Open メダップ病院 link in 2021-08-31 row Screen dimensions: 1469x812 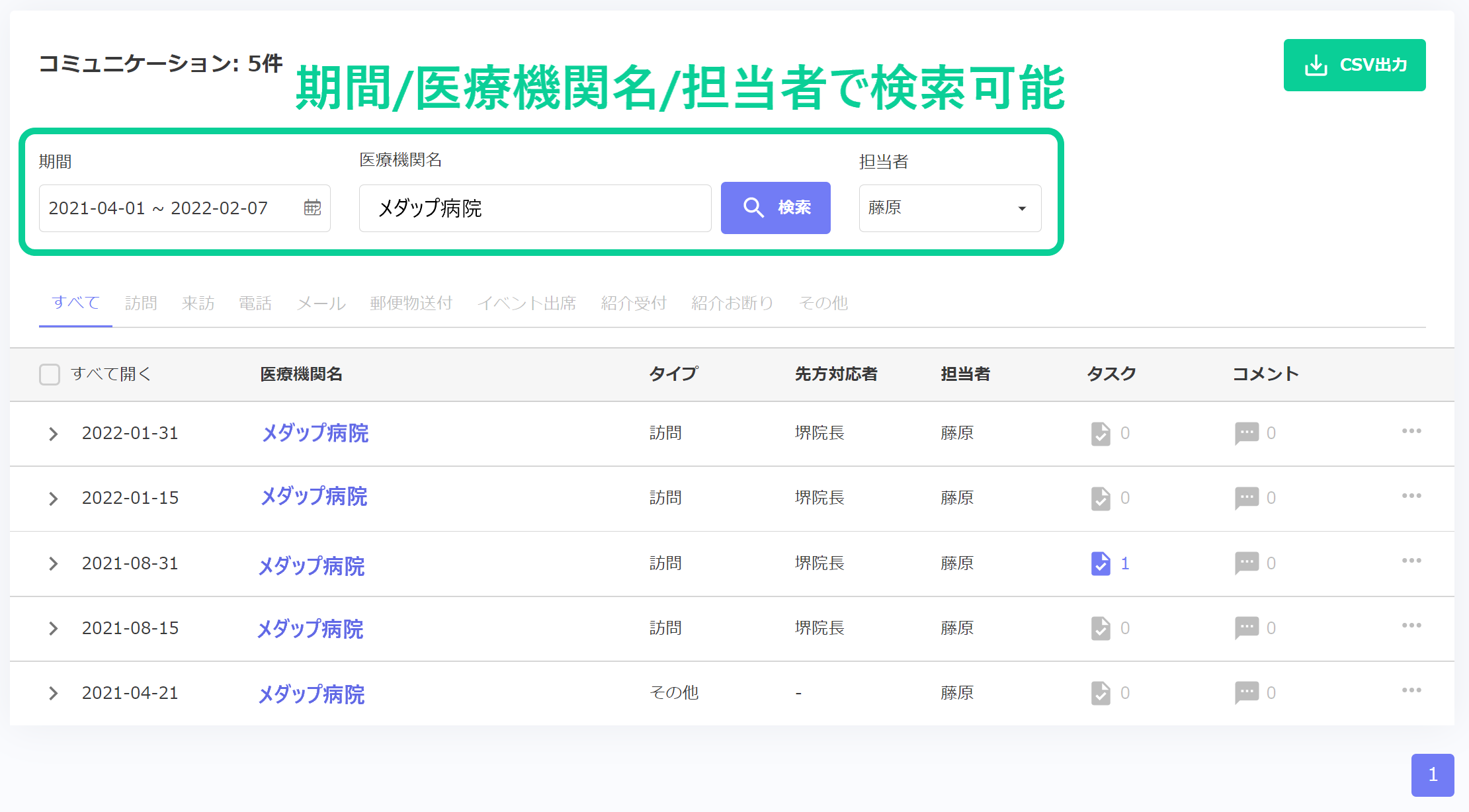pyautogui.click(x=312, y=566)
